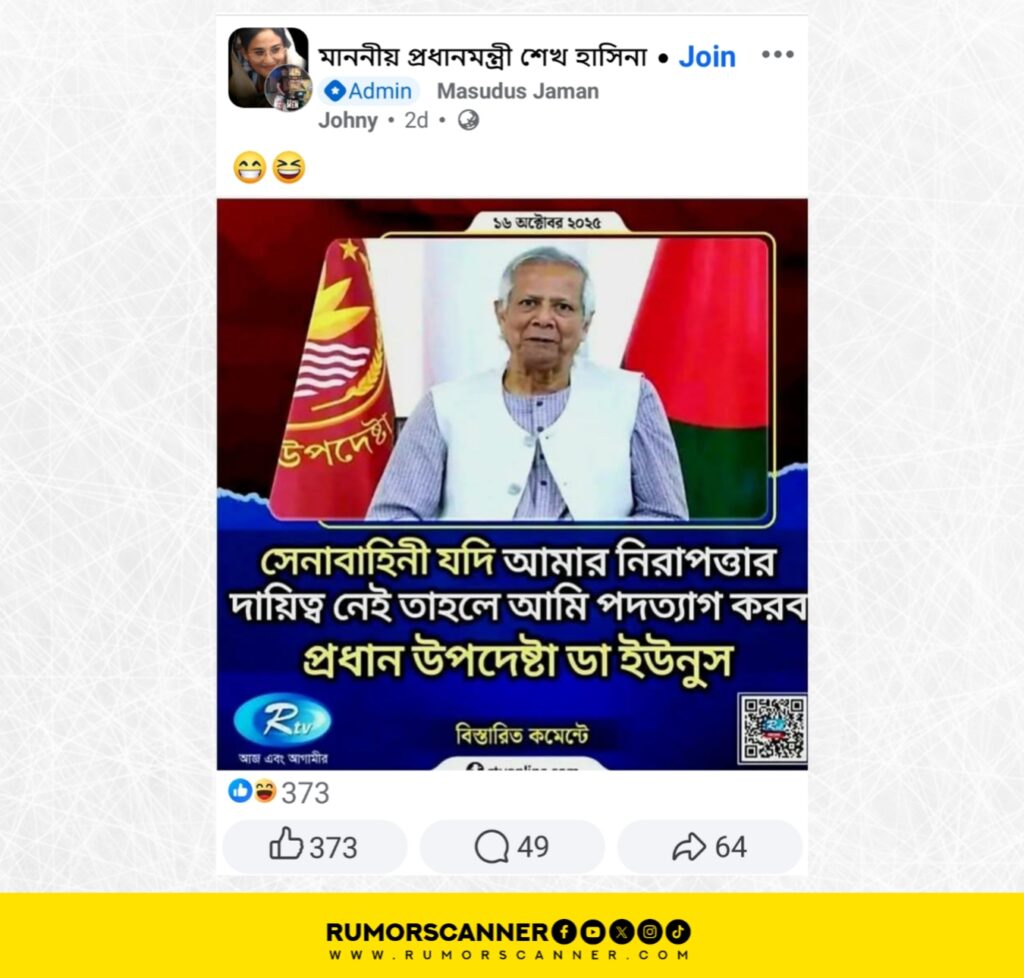This screenshot has height=978, width=1024.
Task: Click the blue like reaction icon
Action: [x=240, y=791]
